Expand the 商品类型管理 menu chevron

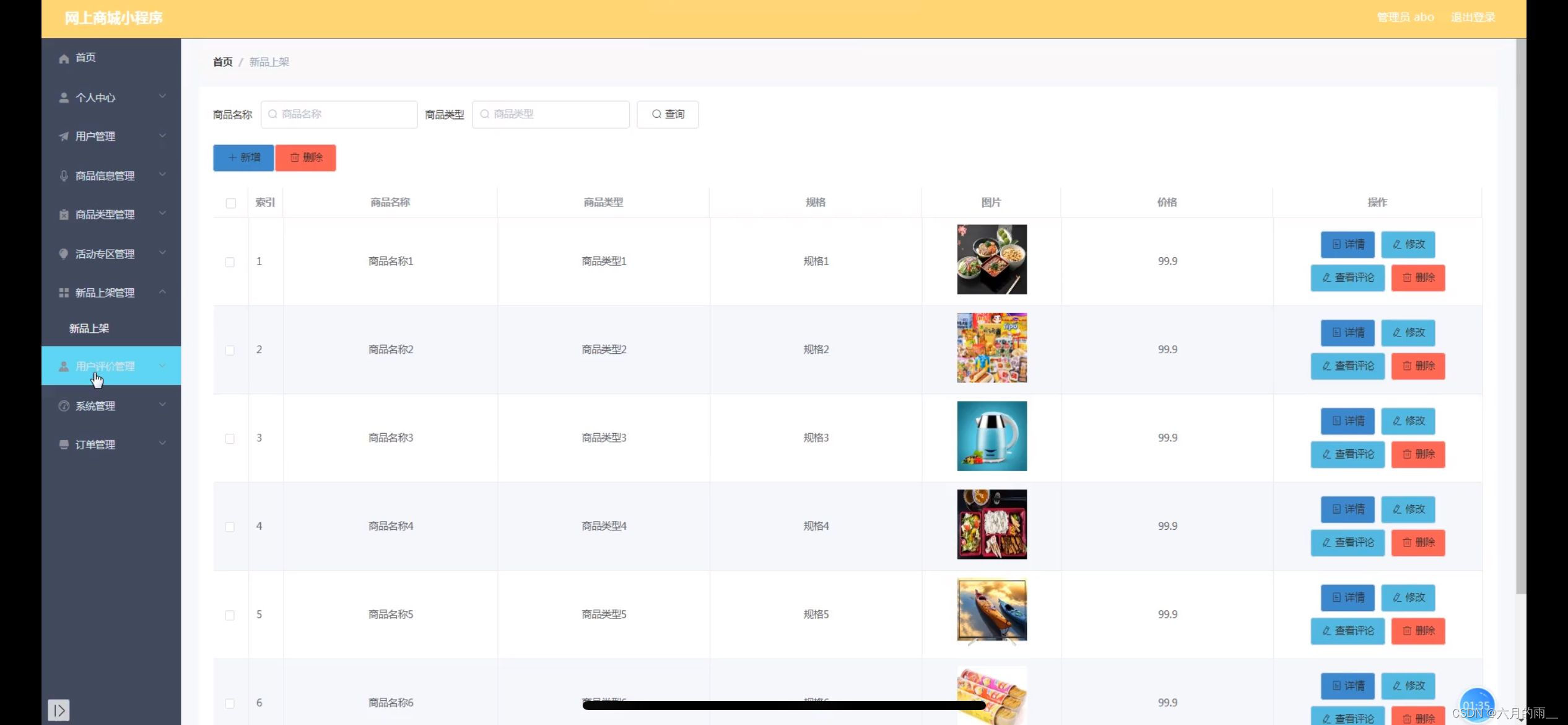(162, 214)
